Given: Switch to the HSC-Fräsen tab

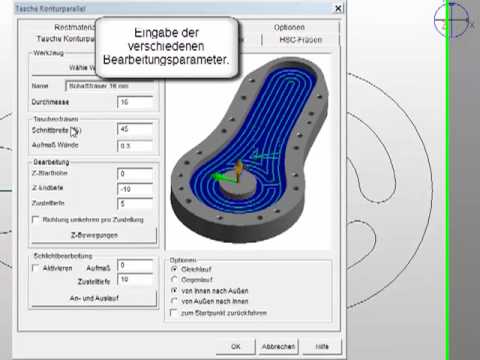Looking at the screenshot, I should coord(301,40).
